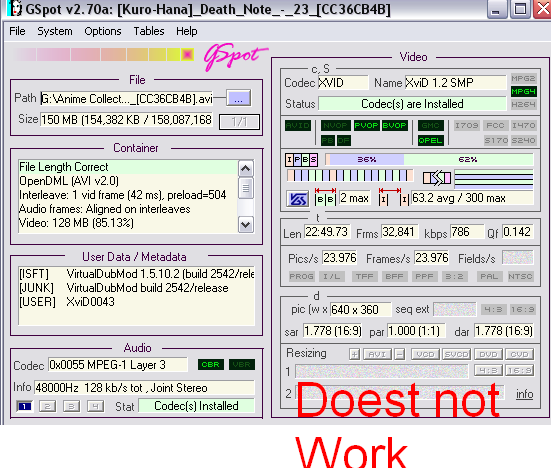Screen dimensions: 552x468
Task: Click the NVOP indicator icon
Action: pos(335,126)
